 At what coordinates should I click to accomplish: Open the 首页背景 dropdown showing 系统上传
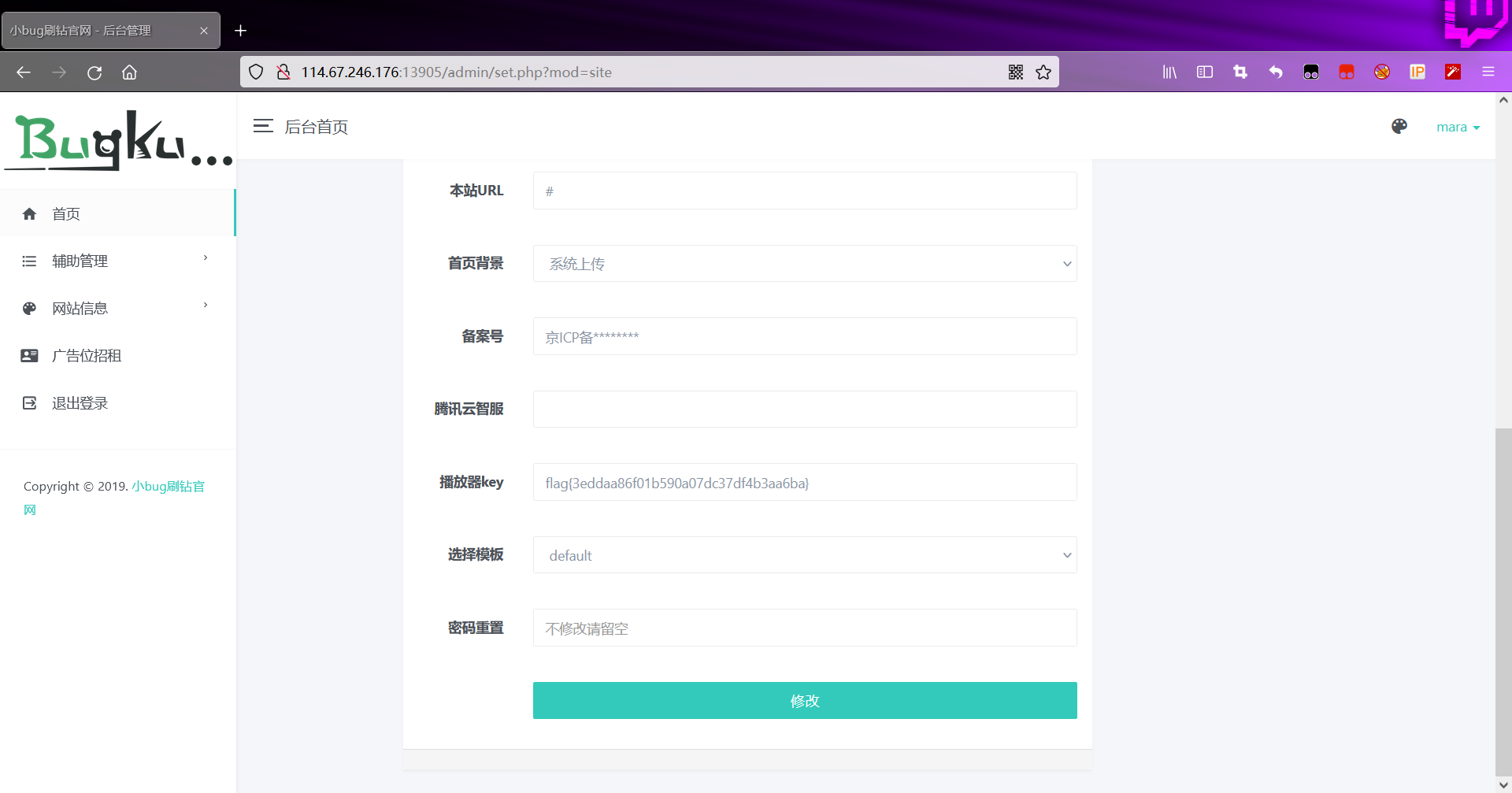805,263
